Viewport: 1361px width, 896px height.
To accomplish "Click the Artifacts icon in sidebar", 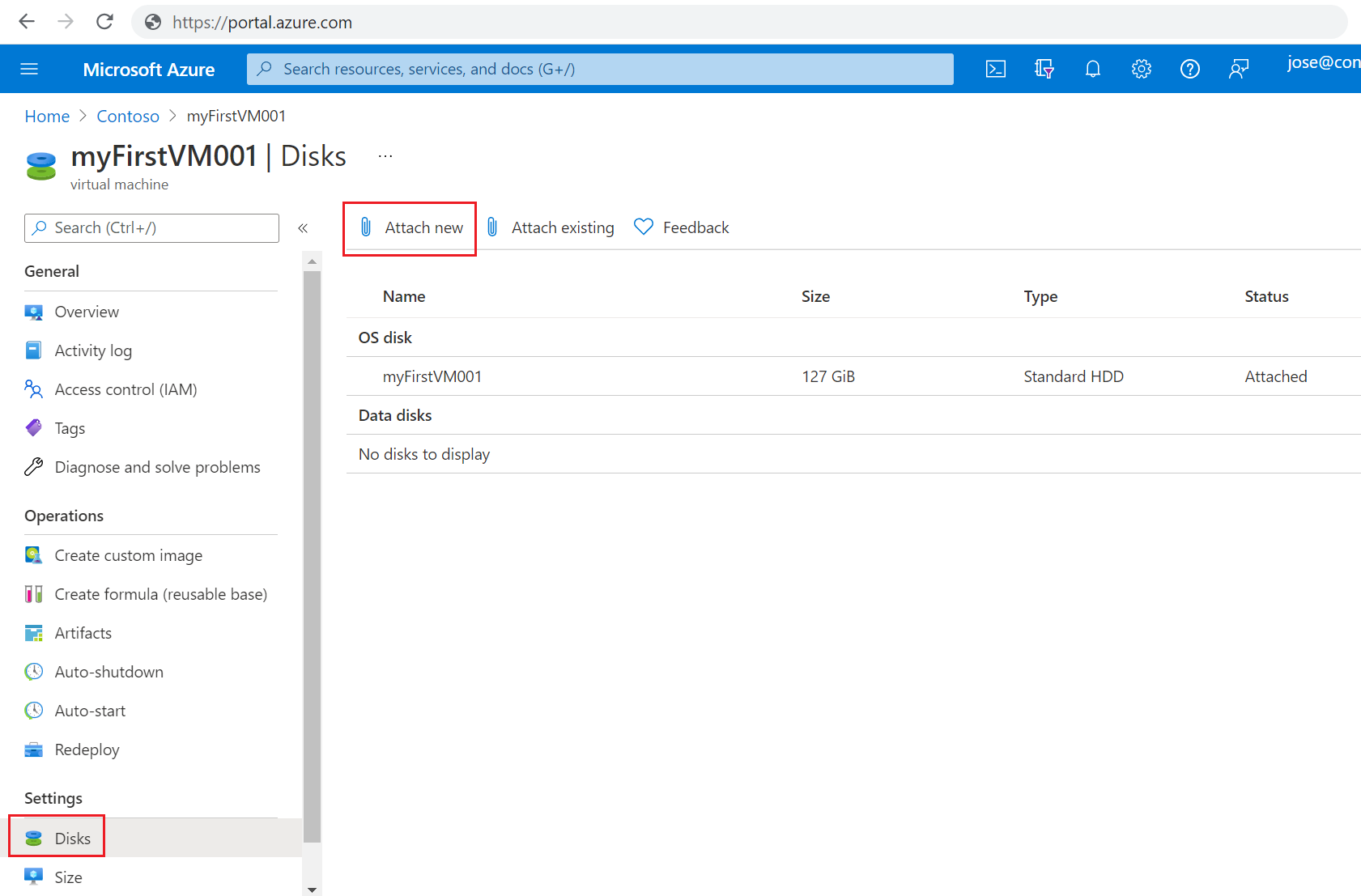I will click(33, 633).
